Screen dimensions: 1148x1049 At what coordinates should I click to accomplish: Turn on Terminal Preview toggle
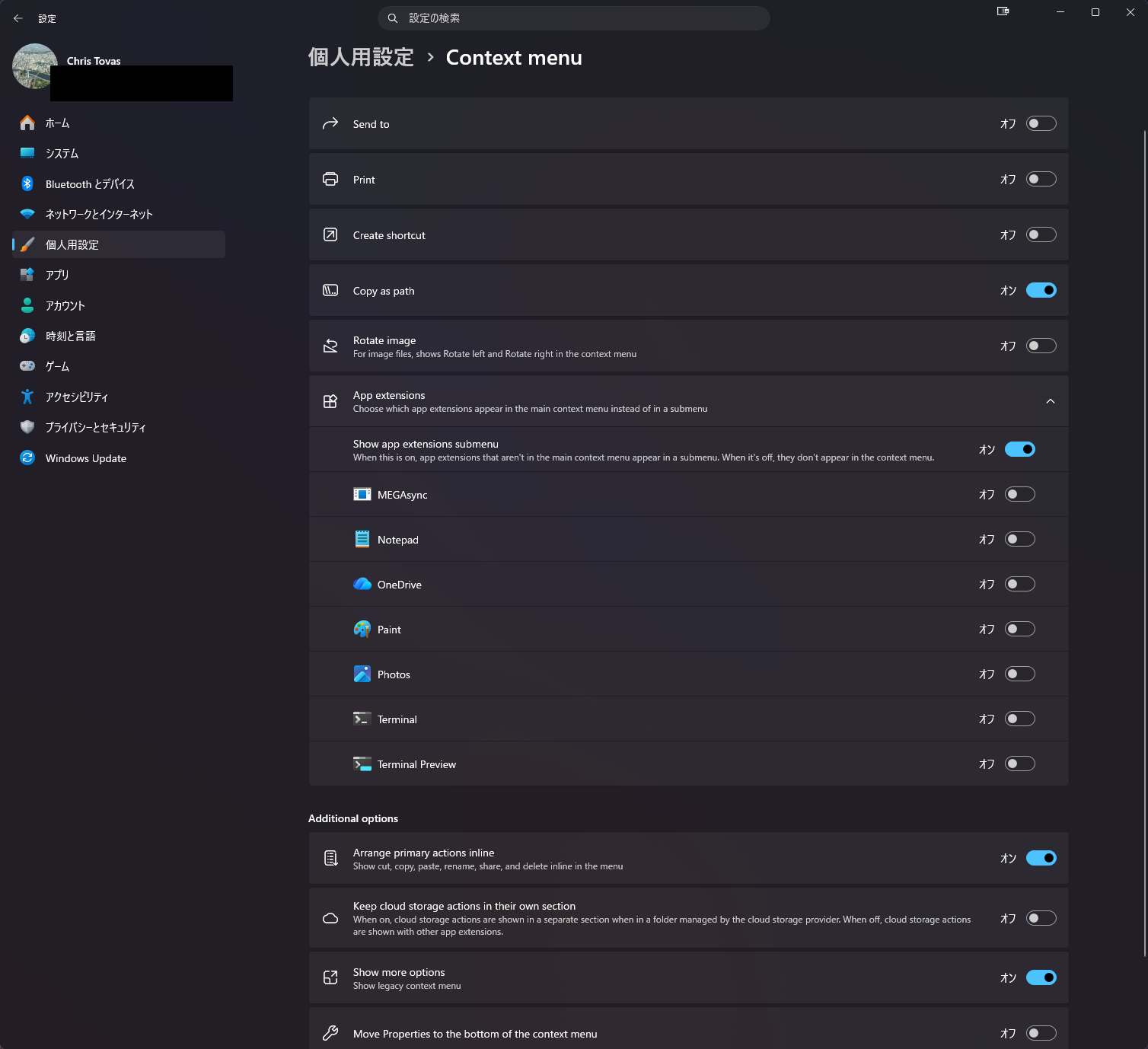point(1020,764)
